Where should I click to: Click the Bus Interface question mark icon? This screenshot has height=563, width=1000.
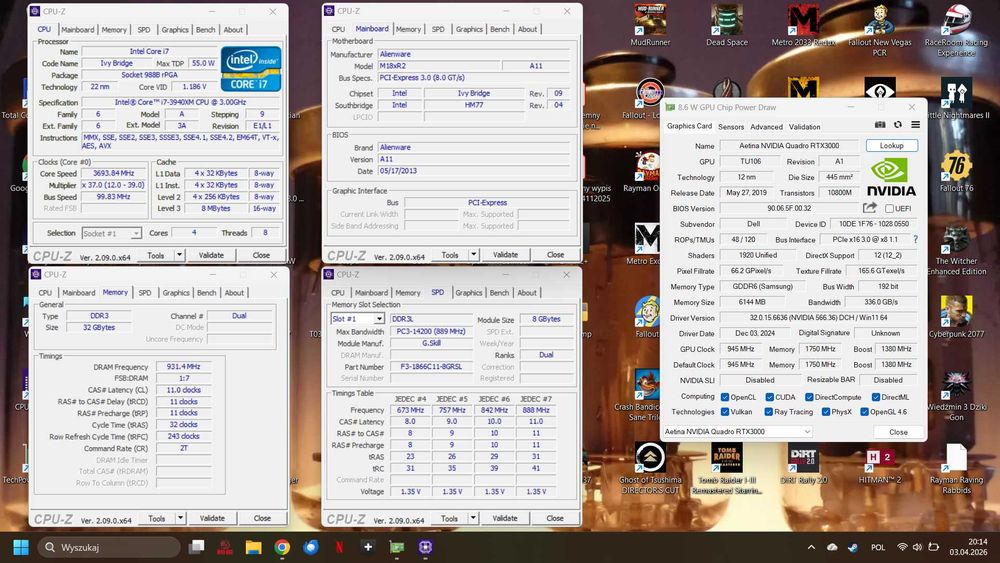click(915, 240)
